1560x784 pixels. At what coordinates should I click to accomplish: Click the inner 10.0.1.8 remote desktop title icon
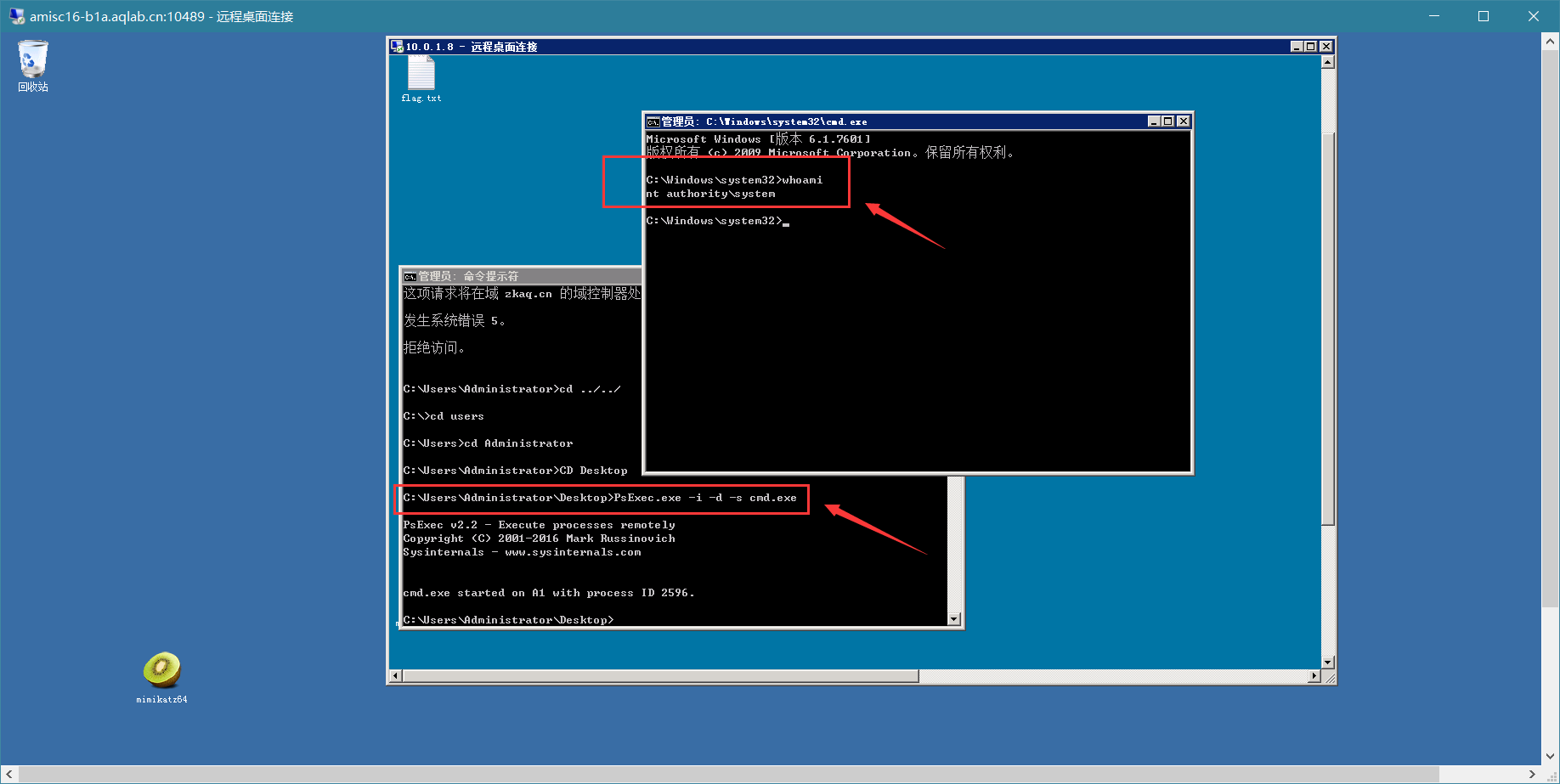[x=397, y=47]
